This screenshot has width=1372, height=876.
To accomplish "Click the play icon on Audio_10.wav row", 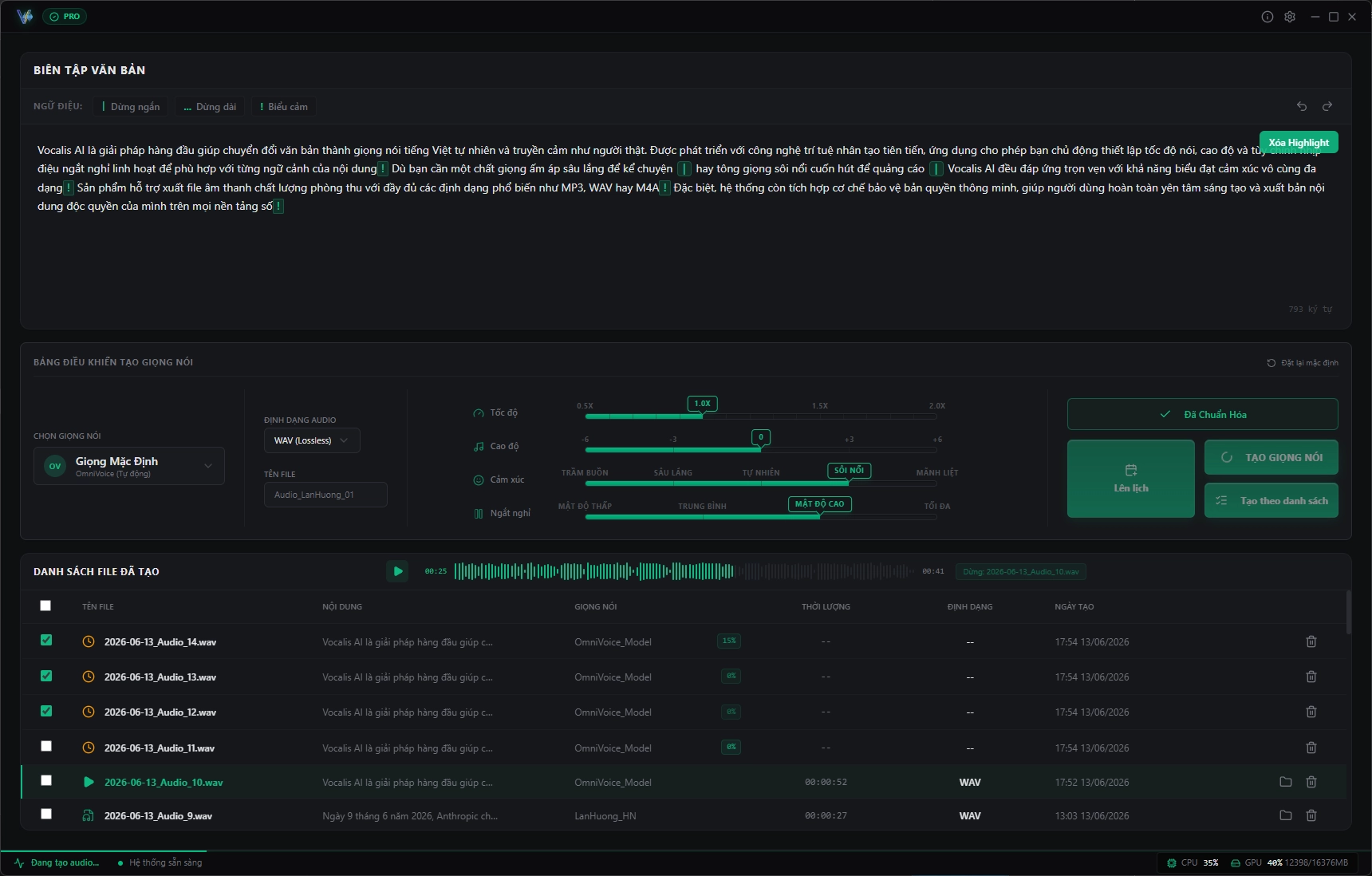I will pyautogui.click(x=89, y=782).
